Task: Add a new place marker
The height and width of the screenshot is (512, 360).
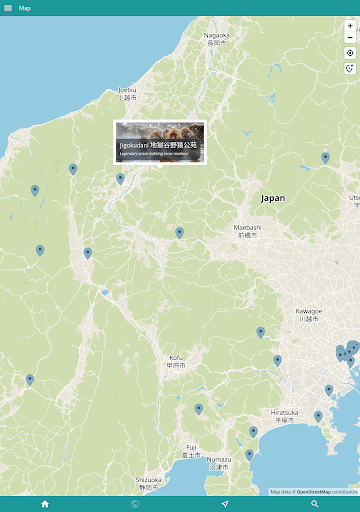Action: (350, 68)
